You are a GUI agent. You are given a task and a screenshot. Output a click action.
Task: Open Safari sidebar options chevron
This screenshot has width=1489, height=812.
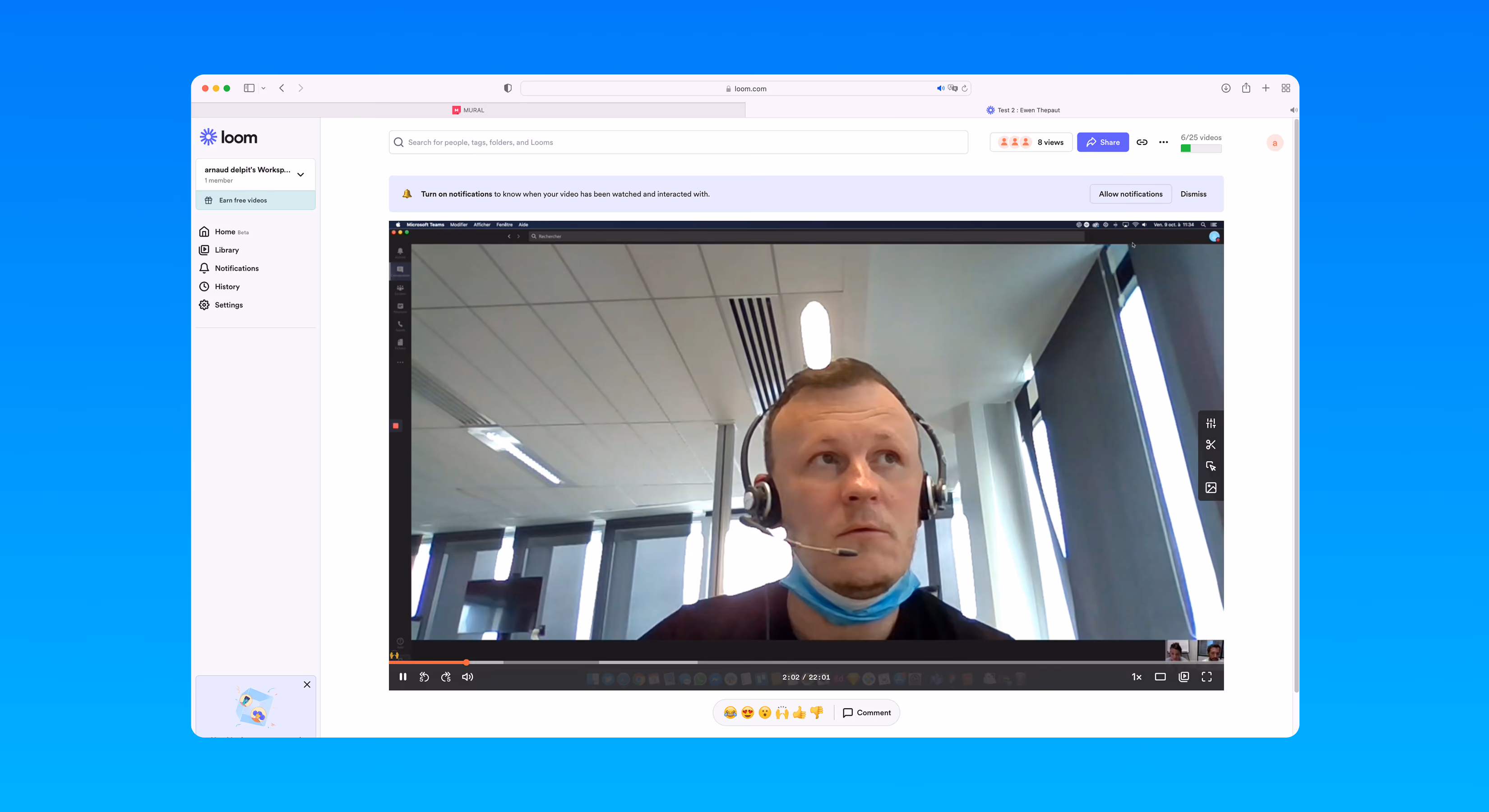click(263, 88)
